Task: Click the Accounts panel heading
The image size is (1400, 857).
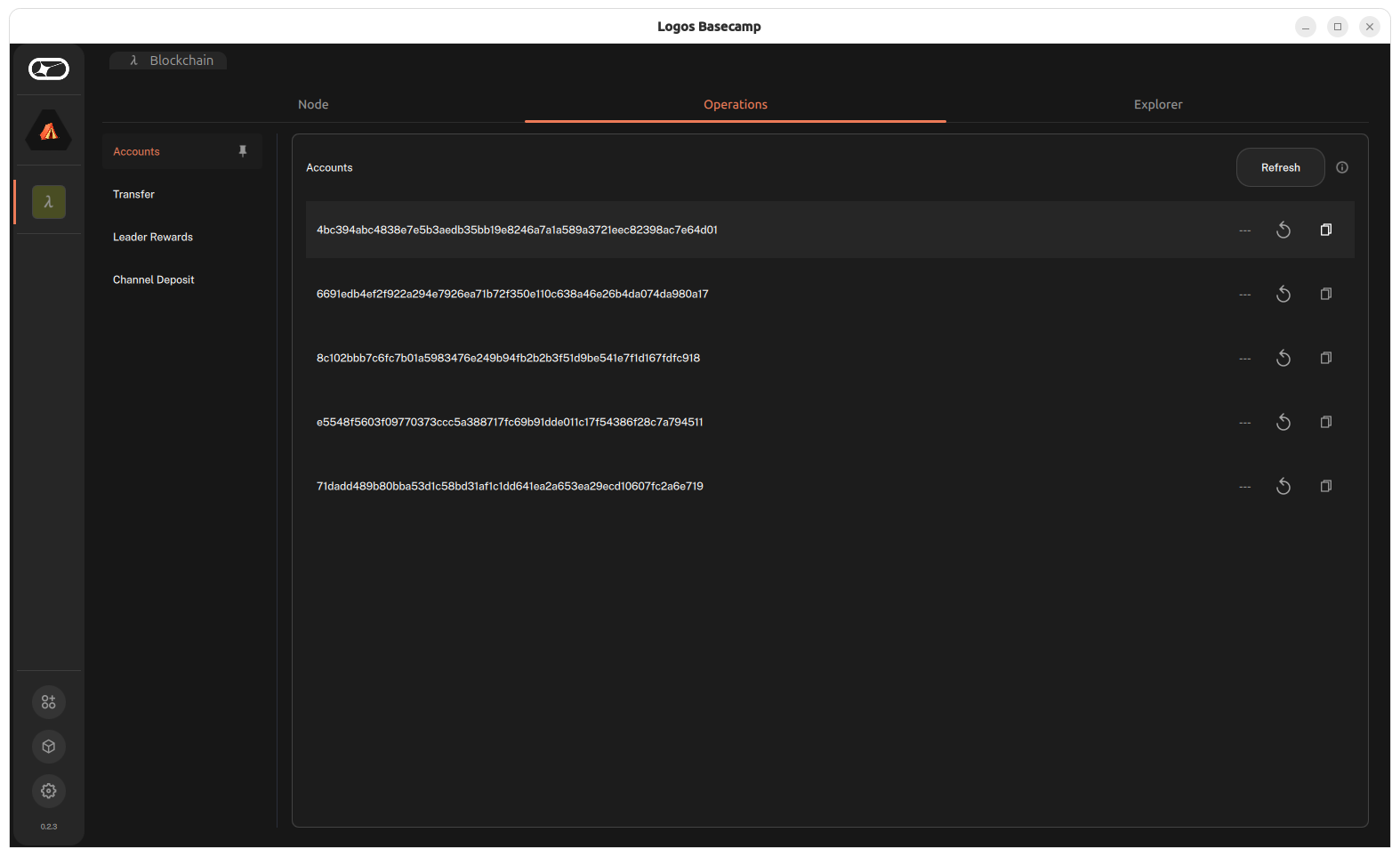Action: coord(329,167)
